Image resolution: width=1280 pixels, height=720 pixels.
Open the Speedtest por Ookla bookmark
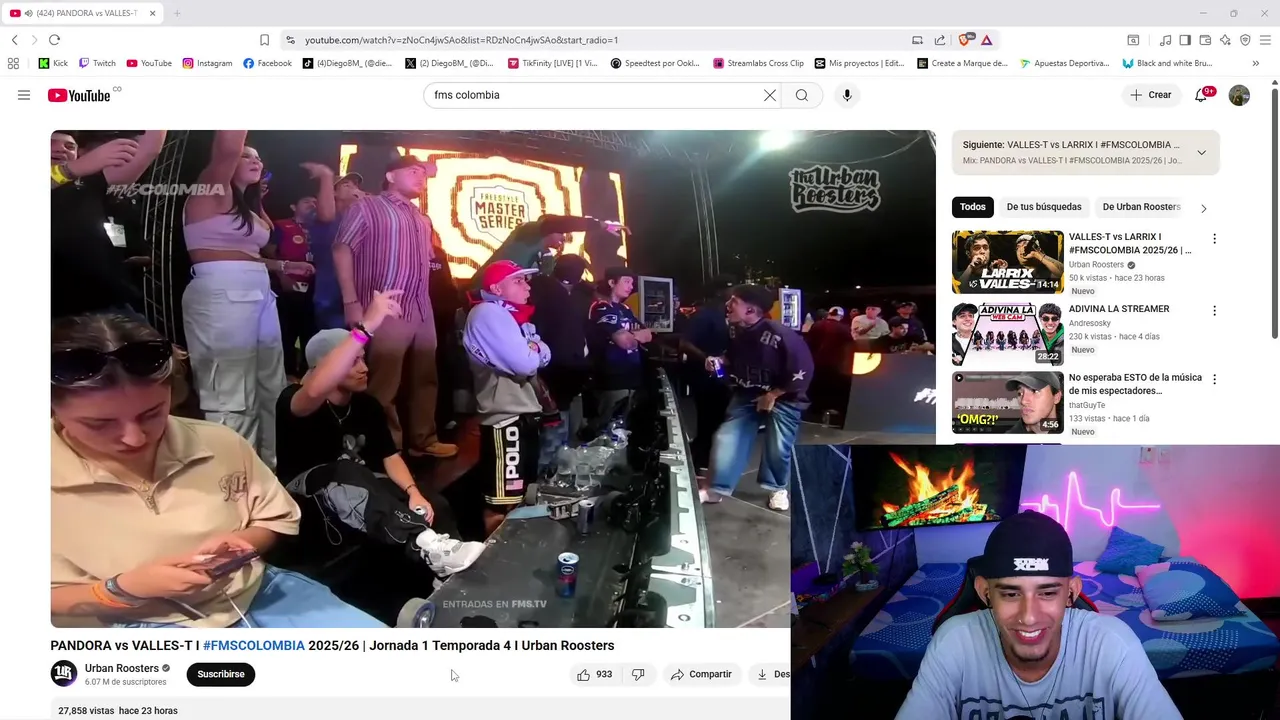(x=655, y=63)
